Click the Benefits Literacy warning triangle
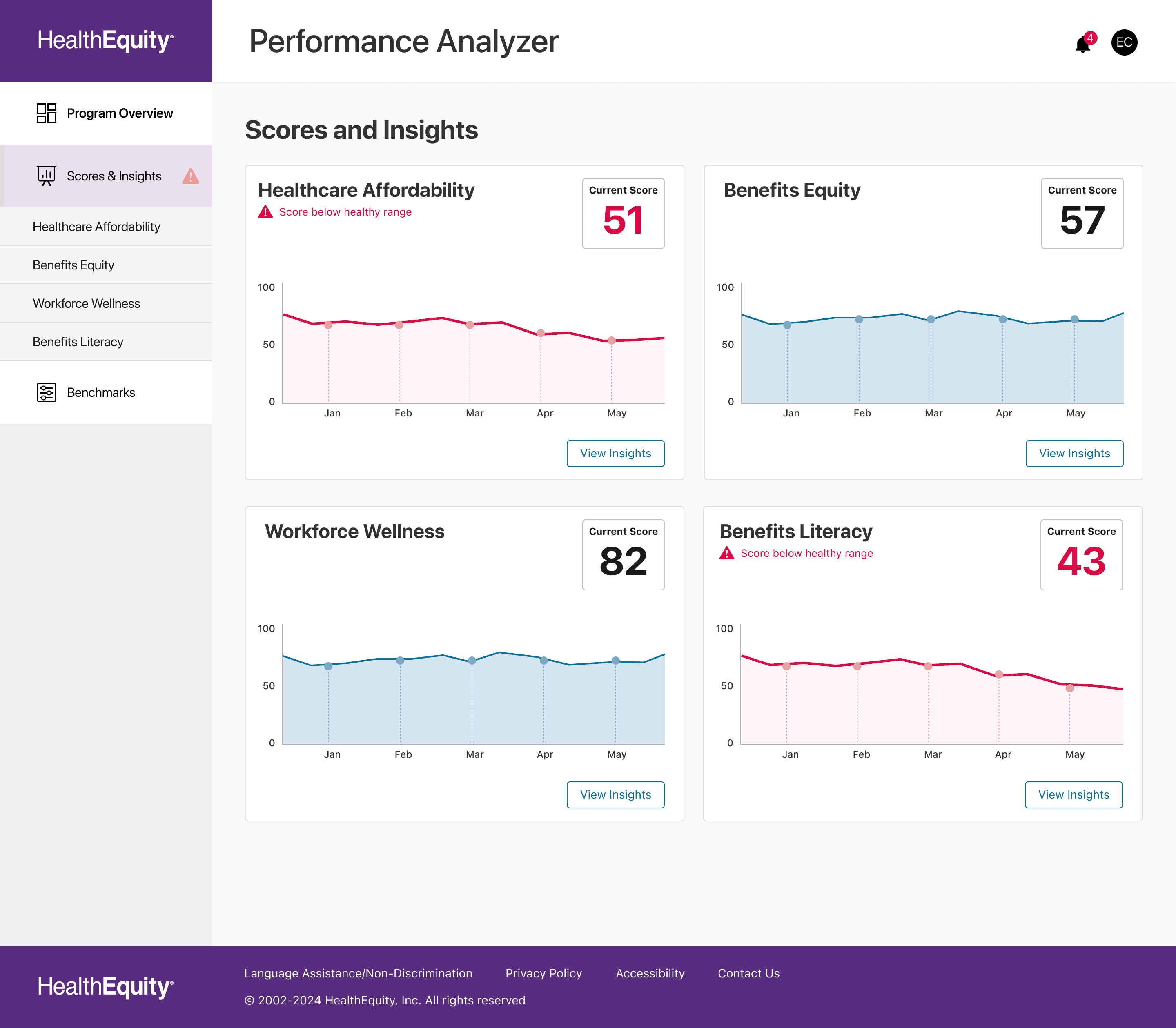 coord(726,553)
